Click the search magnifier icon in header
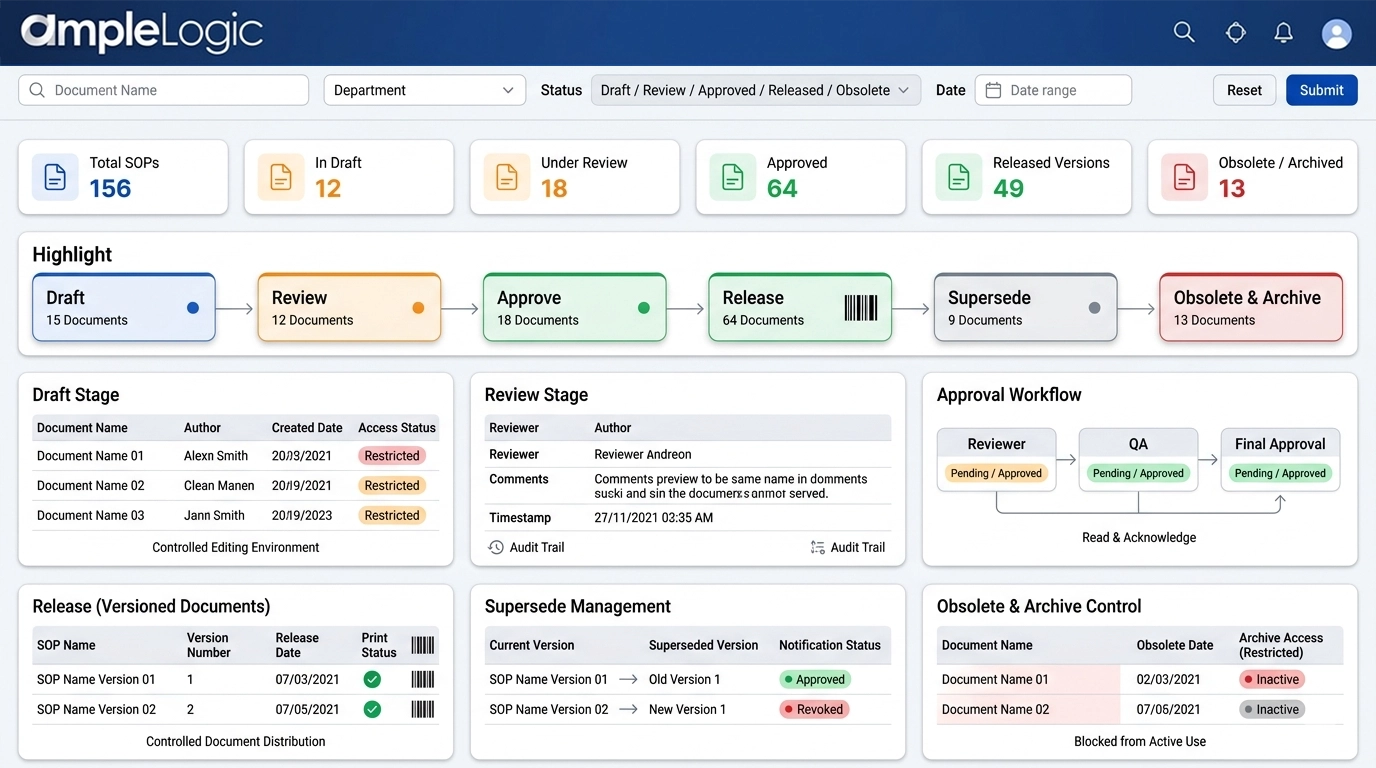Screen dimensions: 1376x768 click(1184, 33)
